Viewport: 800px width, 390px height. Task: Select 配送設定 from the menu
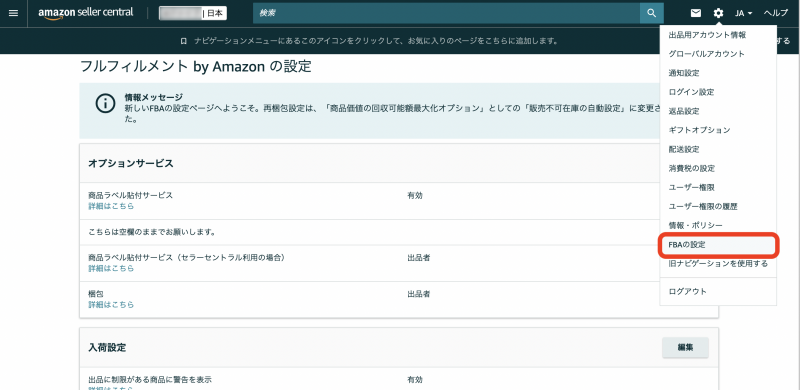click(684, 149)
